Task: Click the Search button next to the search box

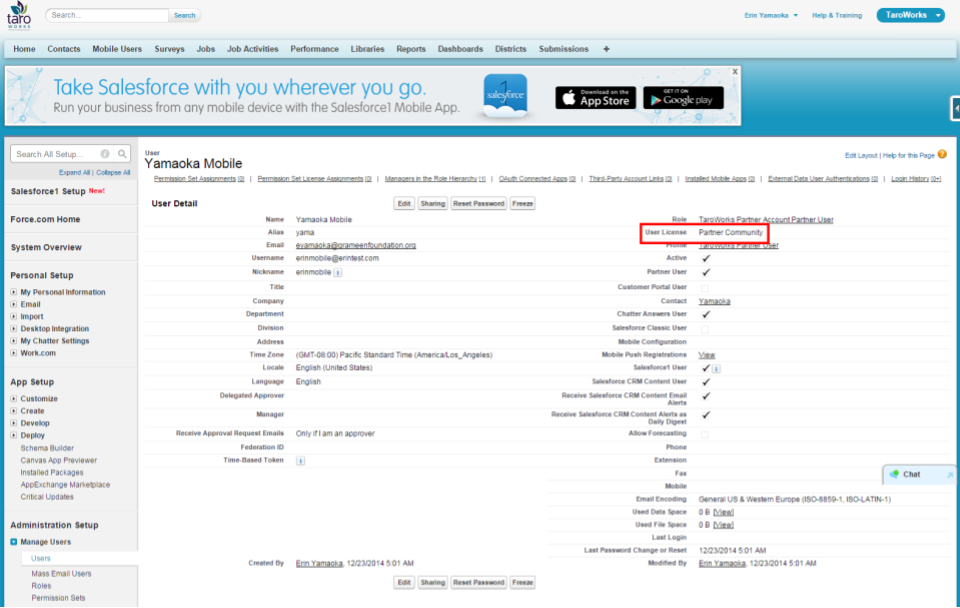Action: coord(184,15)
